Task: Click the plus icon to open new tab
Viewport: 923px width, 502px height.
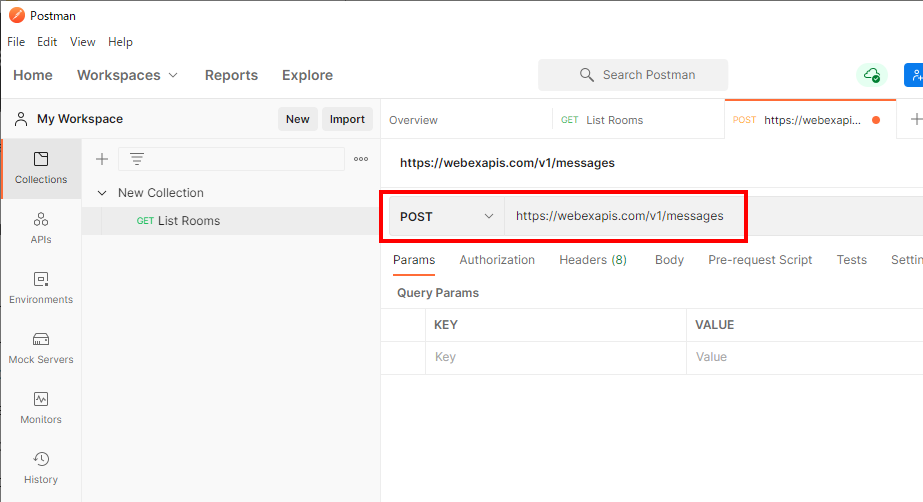Action: [x=915, y=119]
